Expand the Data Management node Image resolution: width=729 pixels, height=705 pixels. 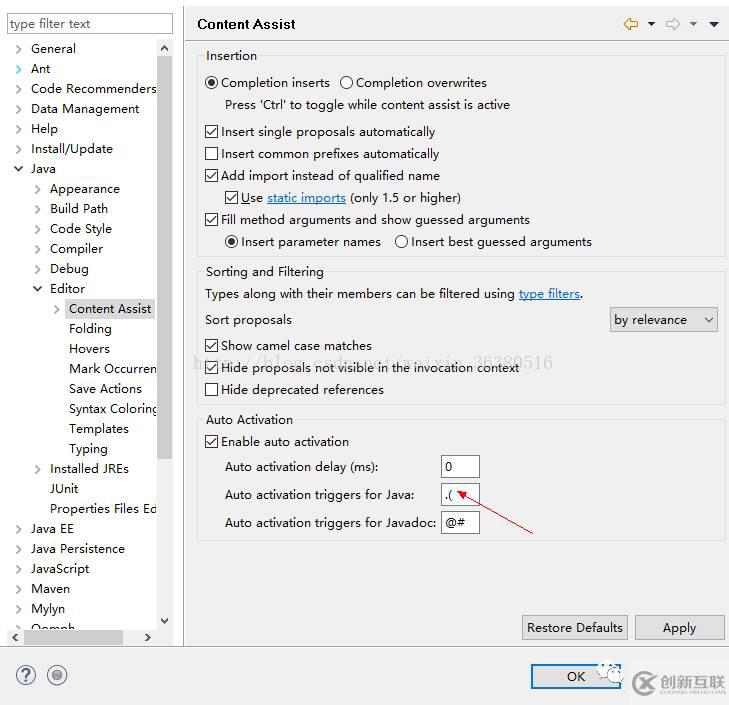tap(19, 109)
